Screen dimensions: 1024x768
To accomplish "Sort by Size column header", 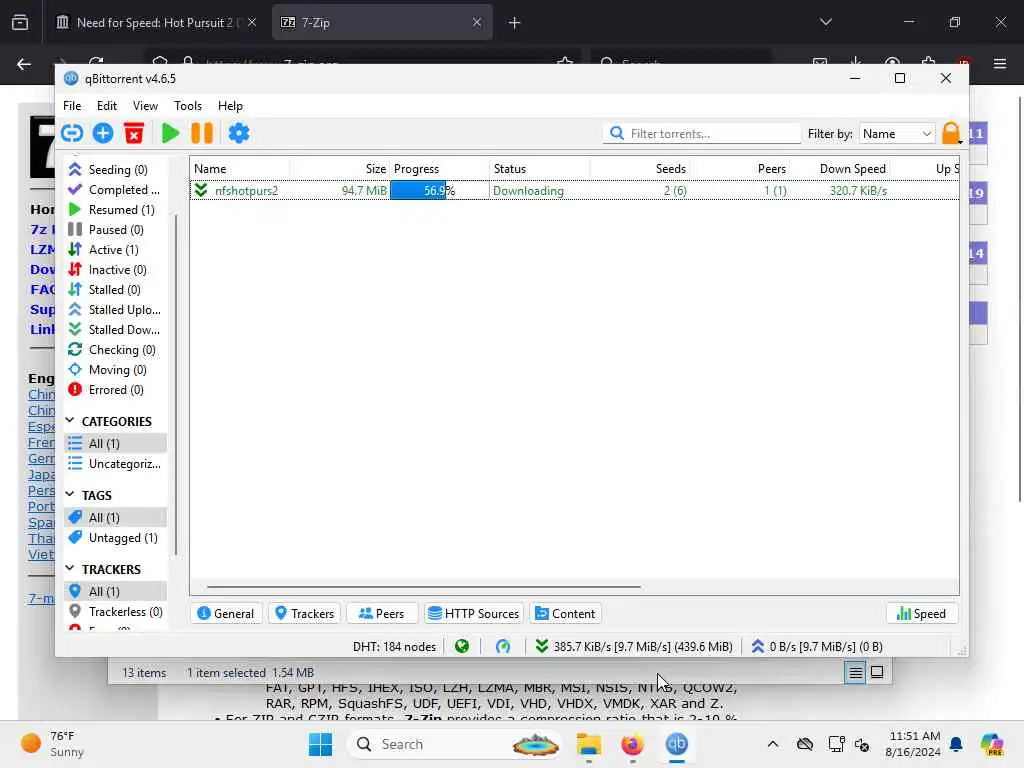I will pos(340,168).
